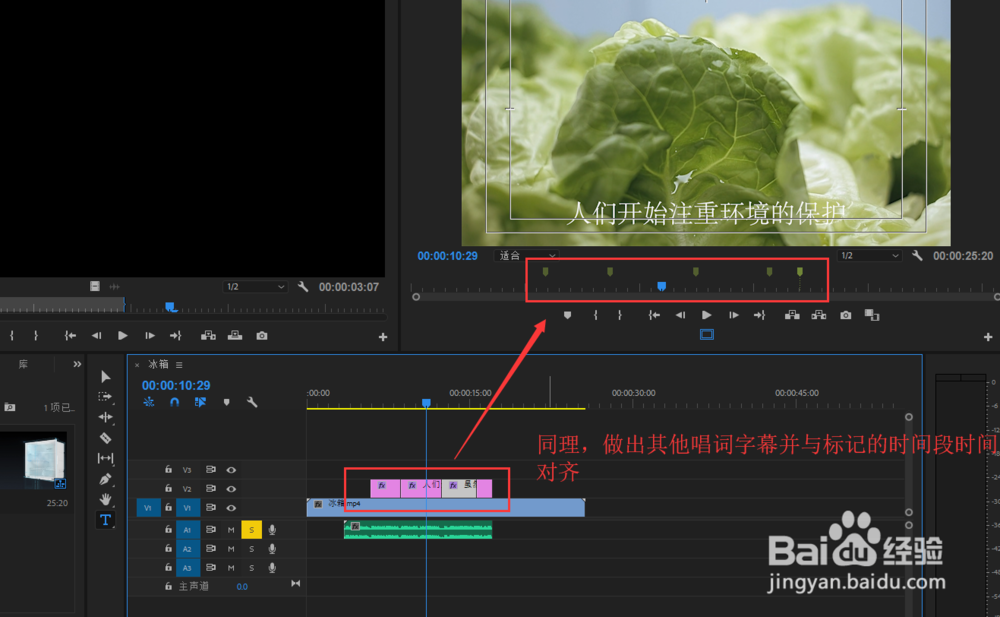Open Timeline Display Settings wrench icon

[252, 402]
